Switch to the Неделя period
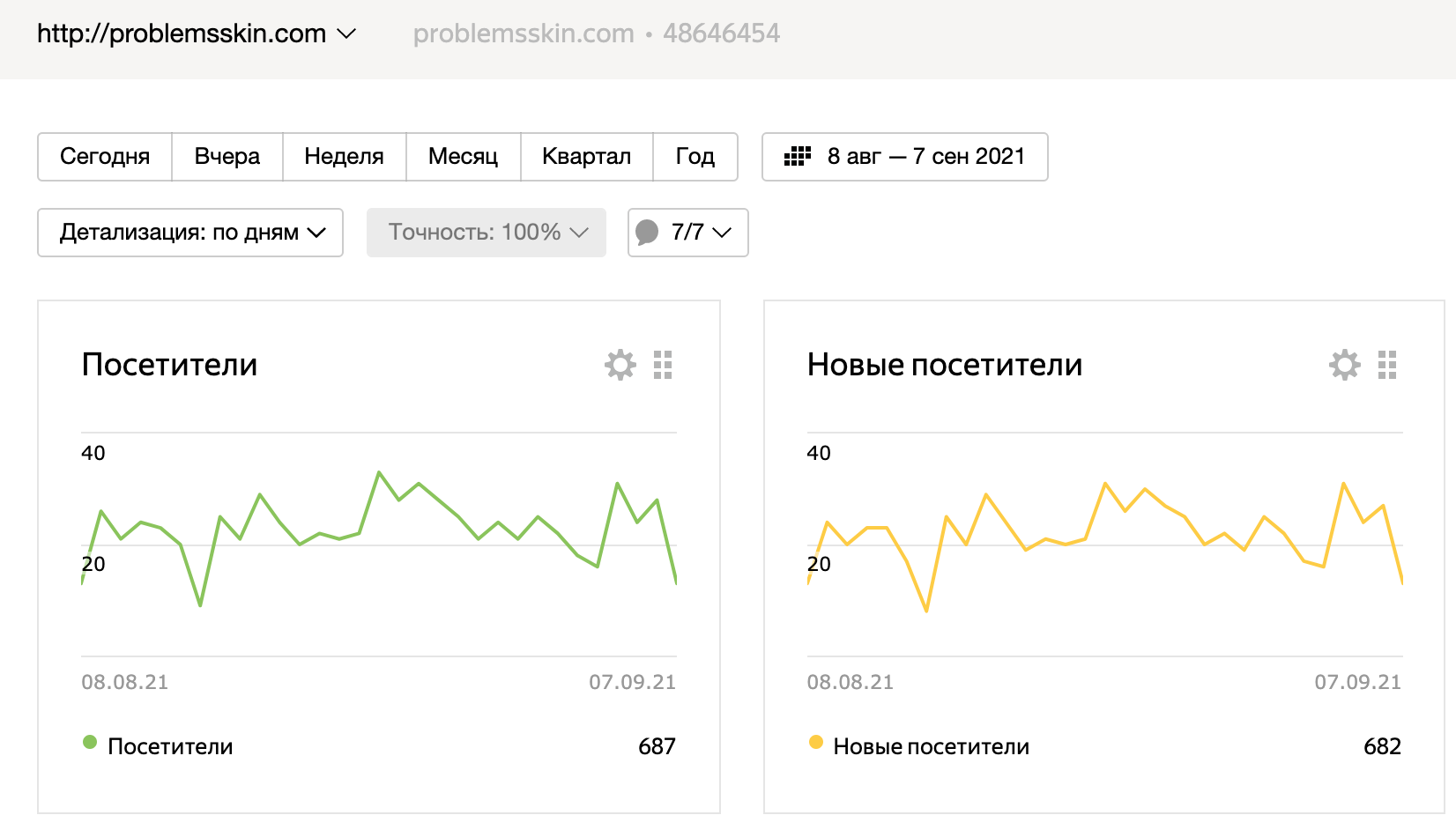 tap(344, 157)
